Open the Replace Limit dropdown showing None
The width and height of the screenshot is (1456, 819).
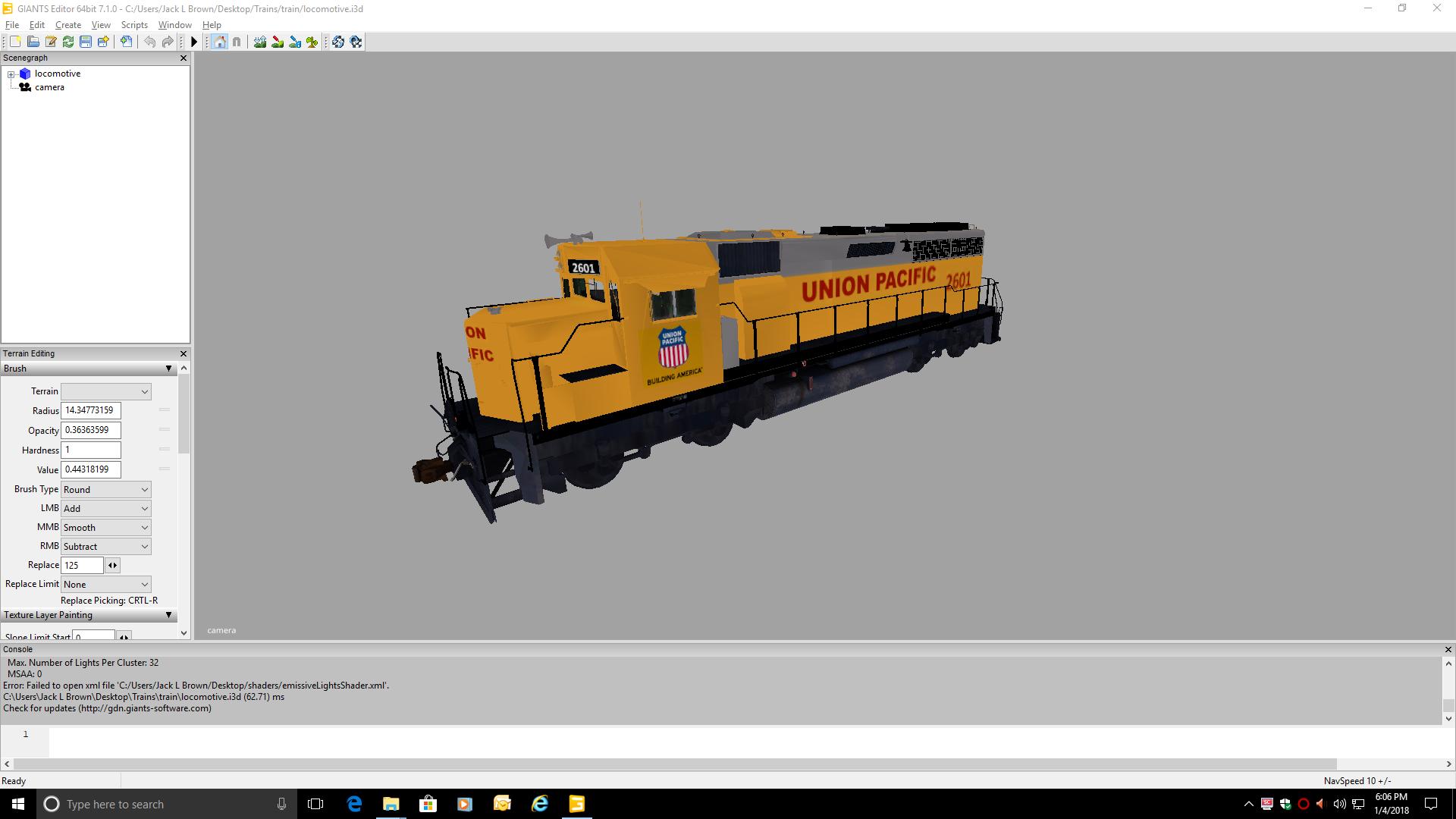(106, 585)
